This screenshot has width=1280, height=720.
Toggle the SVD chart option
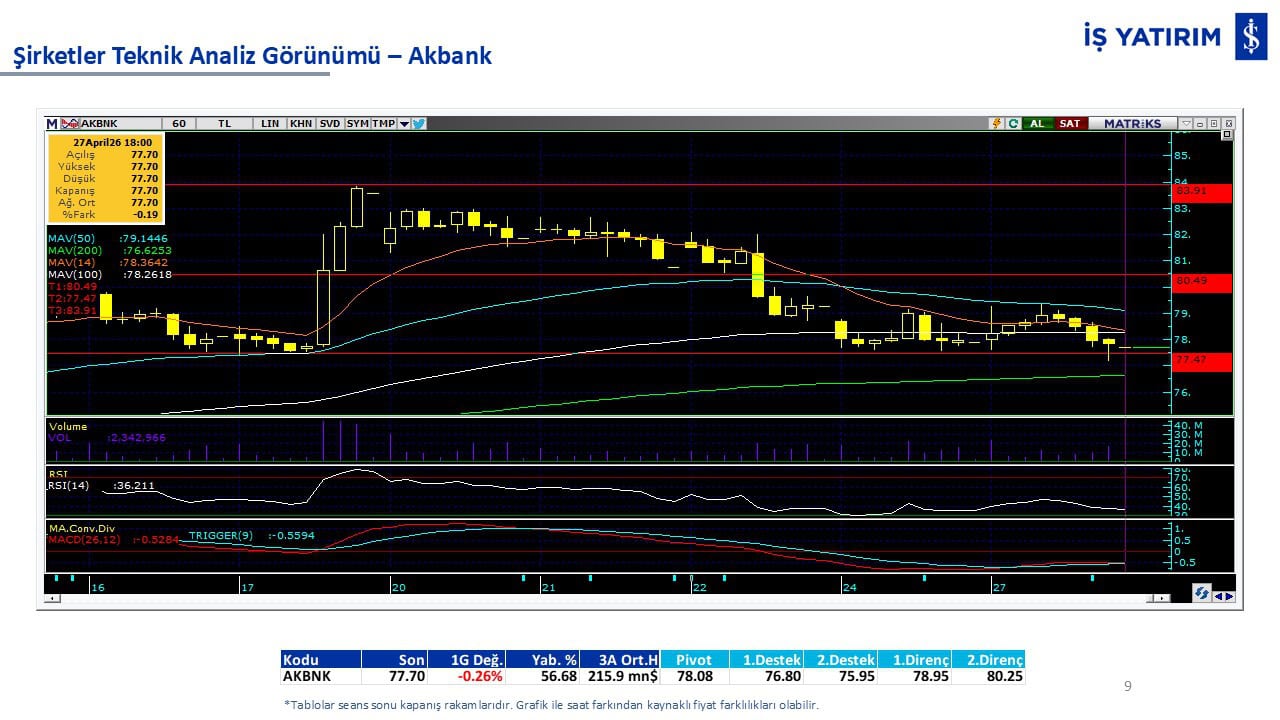click(x=329, y=124)
